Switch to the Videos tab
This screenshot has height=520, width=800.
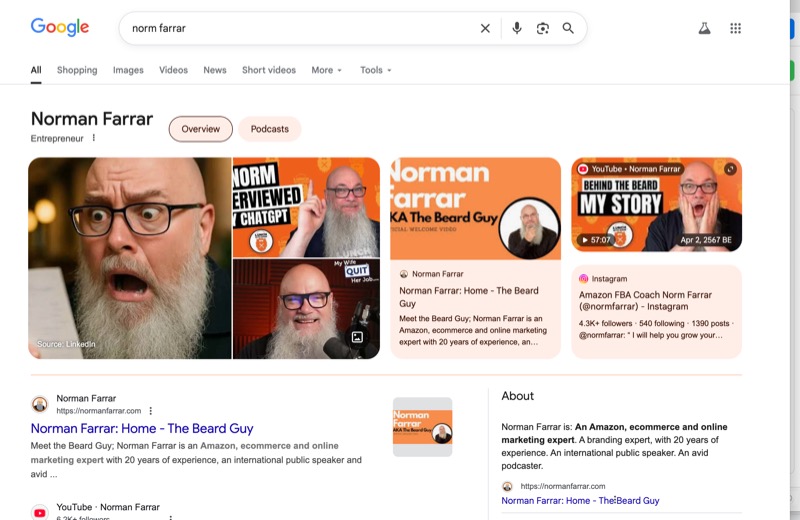click(x=173, y=70)
